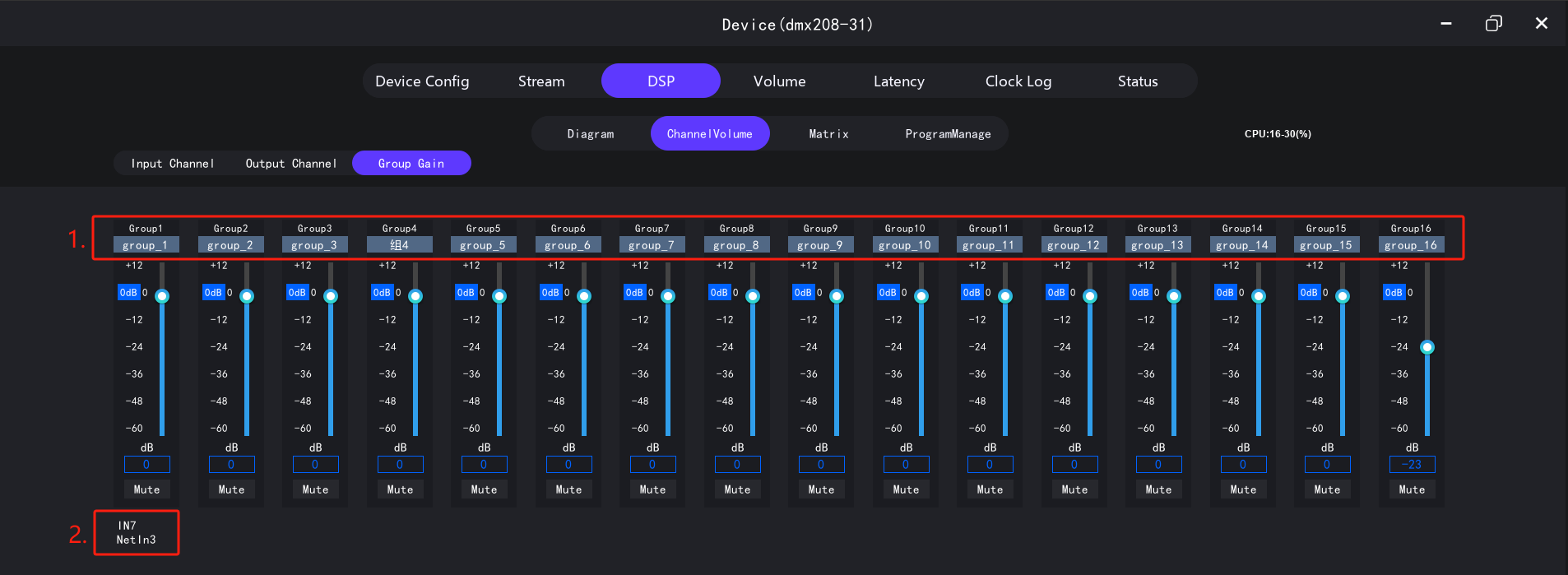This screenshot has height=575, width=1568.
Task: Toggle Mute for Group5
Action: pyautogui.click(x=485, y=489)
